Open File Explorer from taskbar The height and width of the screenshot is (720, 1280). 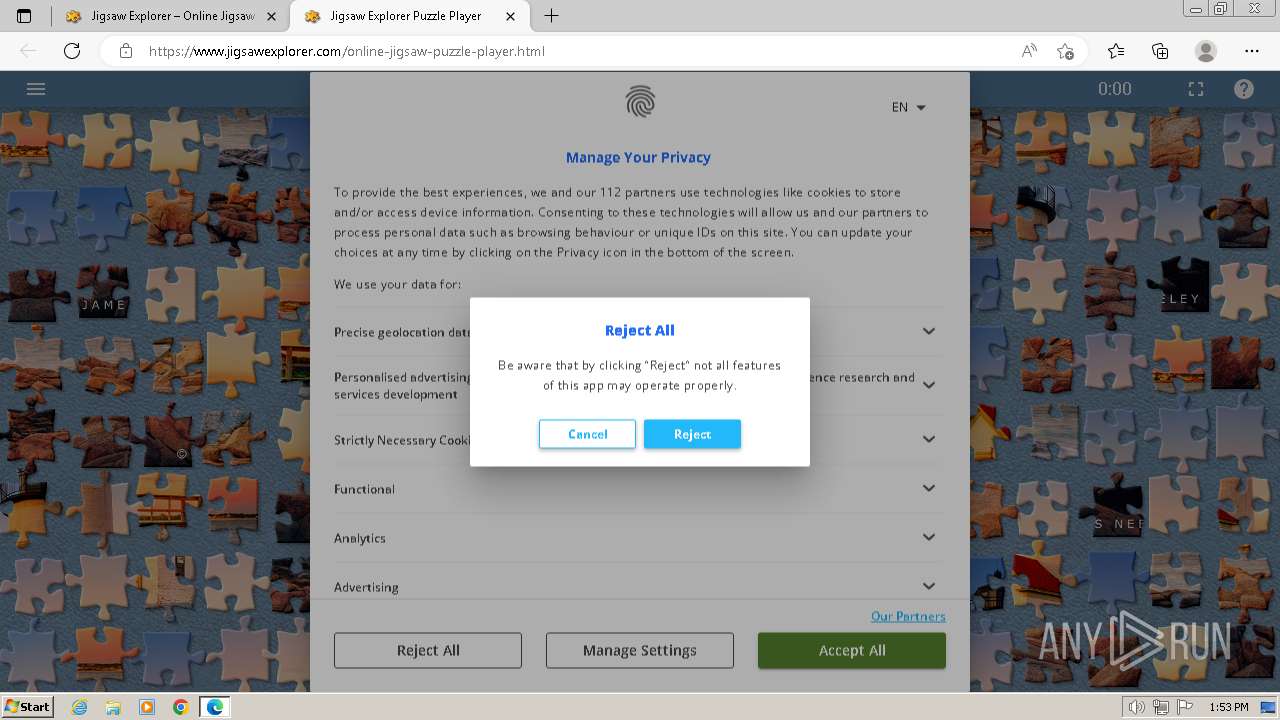113,707
